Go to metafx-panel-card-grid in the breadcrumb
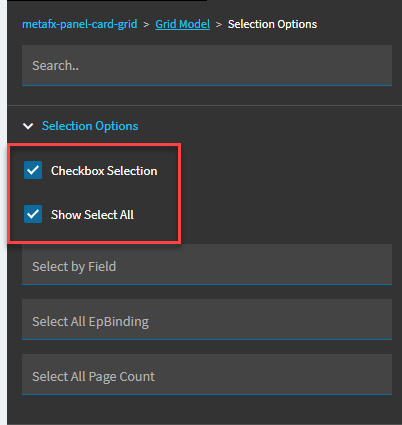The width and height of the screenshot is (402, 425). (80, 24)
